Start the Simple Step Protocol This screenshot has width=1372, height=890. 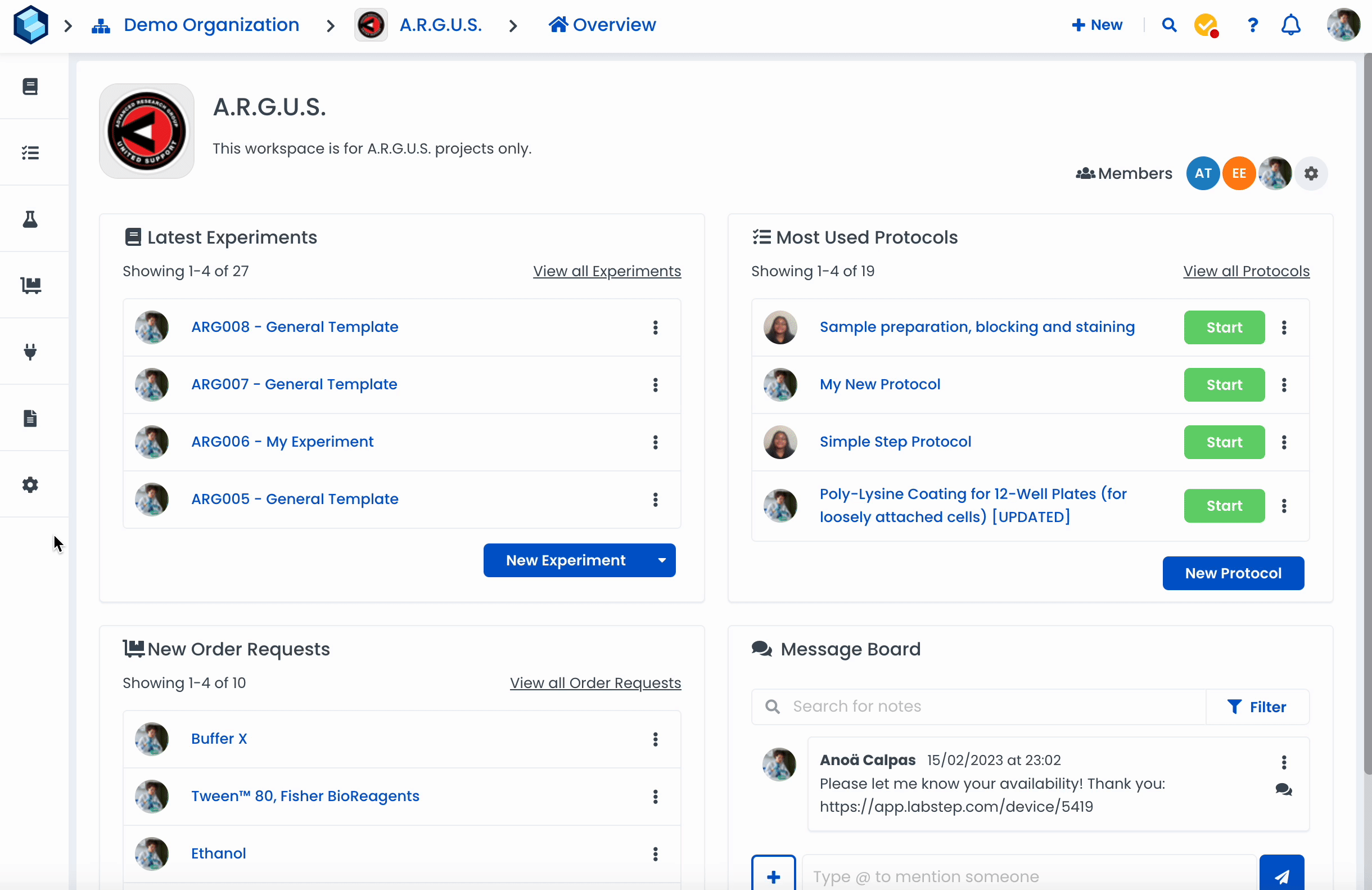(1224, 442)
